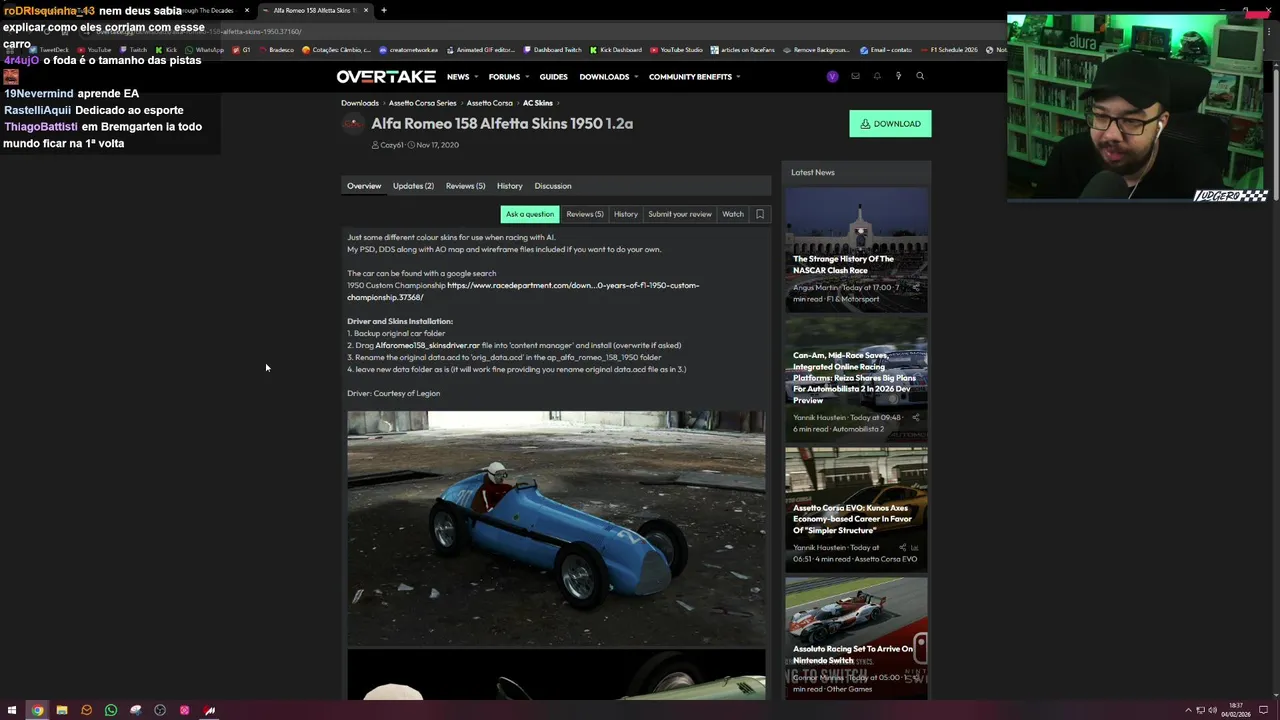Screen dimensions: 1280x720
Task: Open author Cozy61 profile link
Action: tap(392, 145)
